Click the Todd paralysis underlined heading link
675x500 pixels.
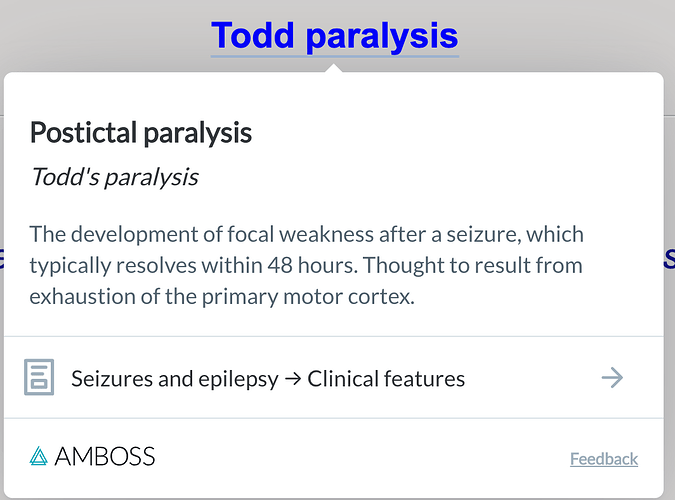pos(334,37)
